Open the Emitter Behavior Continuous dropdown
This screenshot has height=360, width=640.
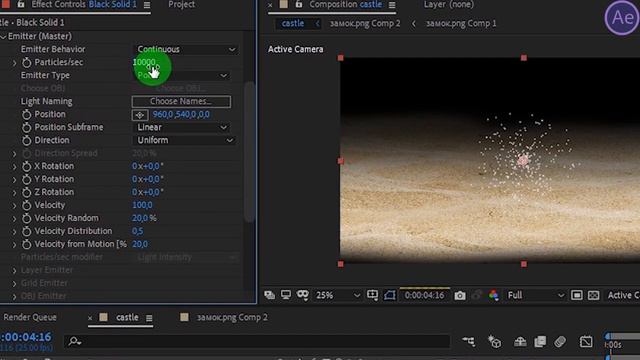186,49
